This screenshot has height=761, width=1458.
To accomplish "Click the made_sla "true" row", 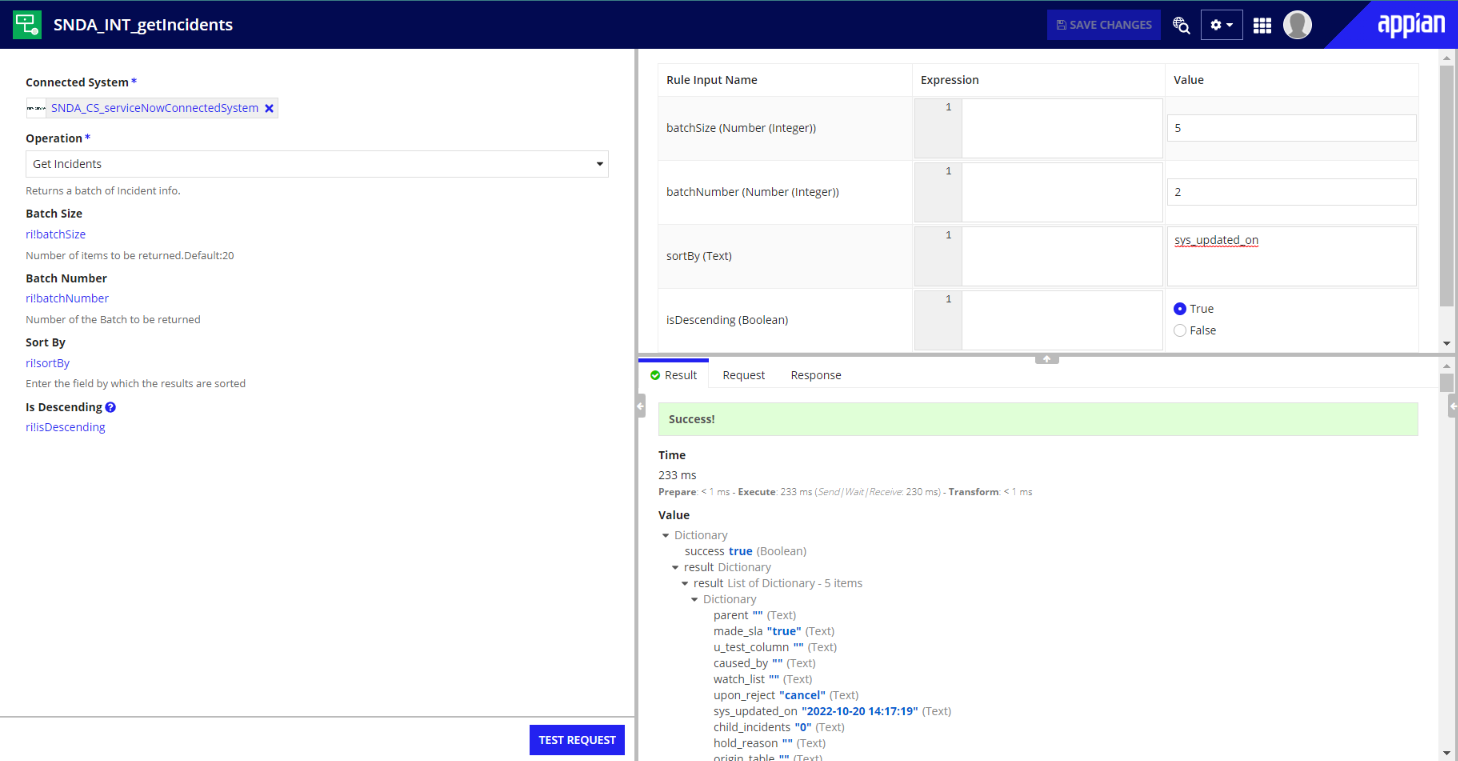I will (774, 631).
